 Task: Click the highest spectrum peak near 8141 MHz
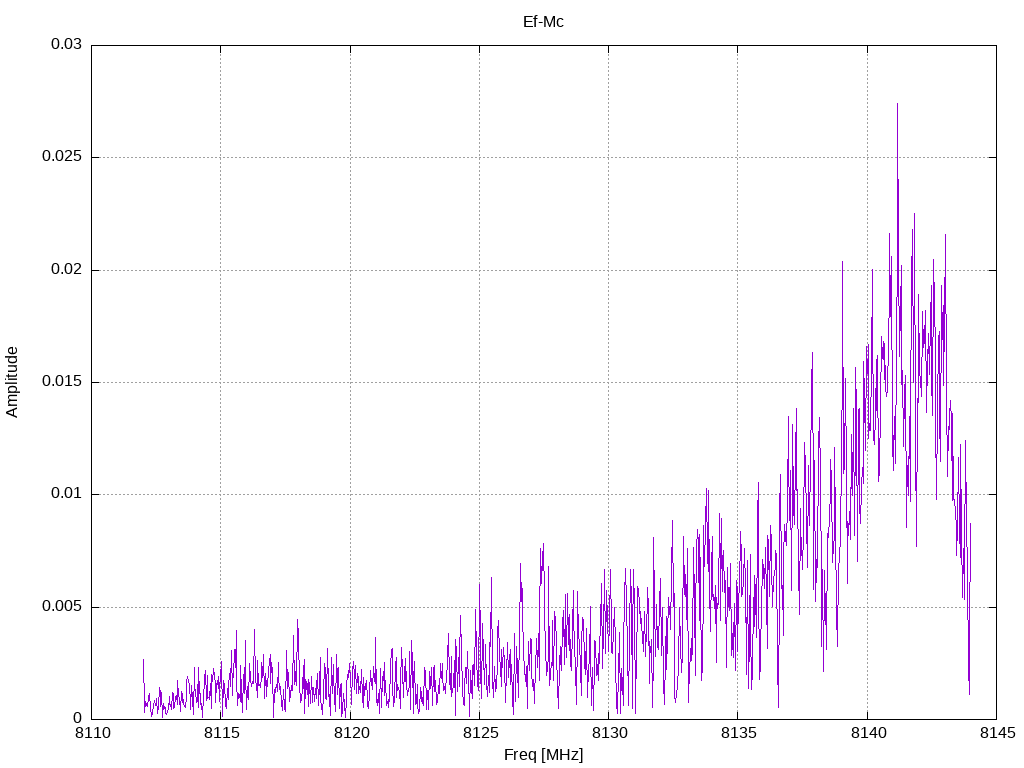point(897,104)
